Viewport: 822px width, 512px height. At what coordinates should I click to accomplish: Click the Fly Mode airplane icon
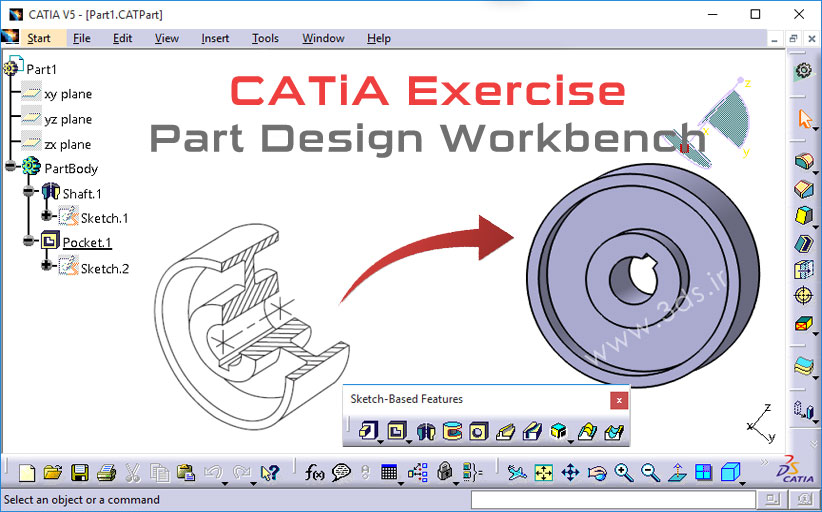click(x=517, y=473)
